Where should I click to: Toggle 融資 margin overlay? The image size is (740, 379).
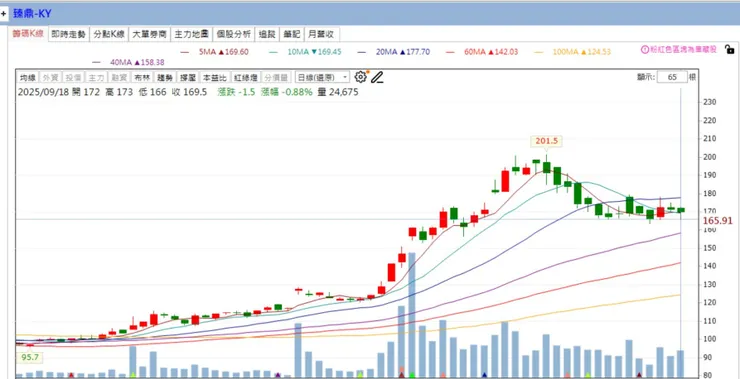119,77
